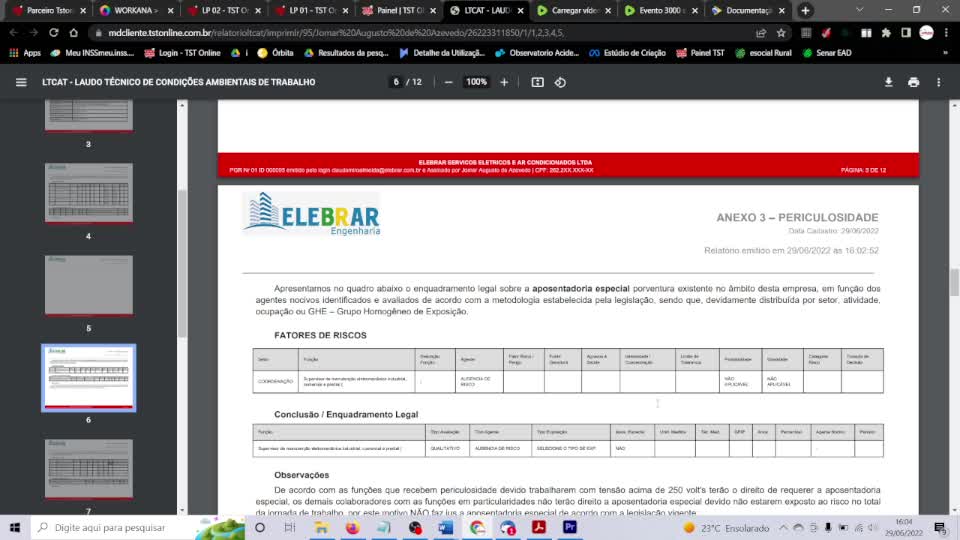Open Chrome from taskbar
The width and height of the screenshot is (960, 540).
[477, 527]
